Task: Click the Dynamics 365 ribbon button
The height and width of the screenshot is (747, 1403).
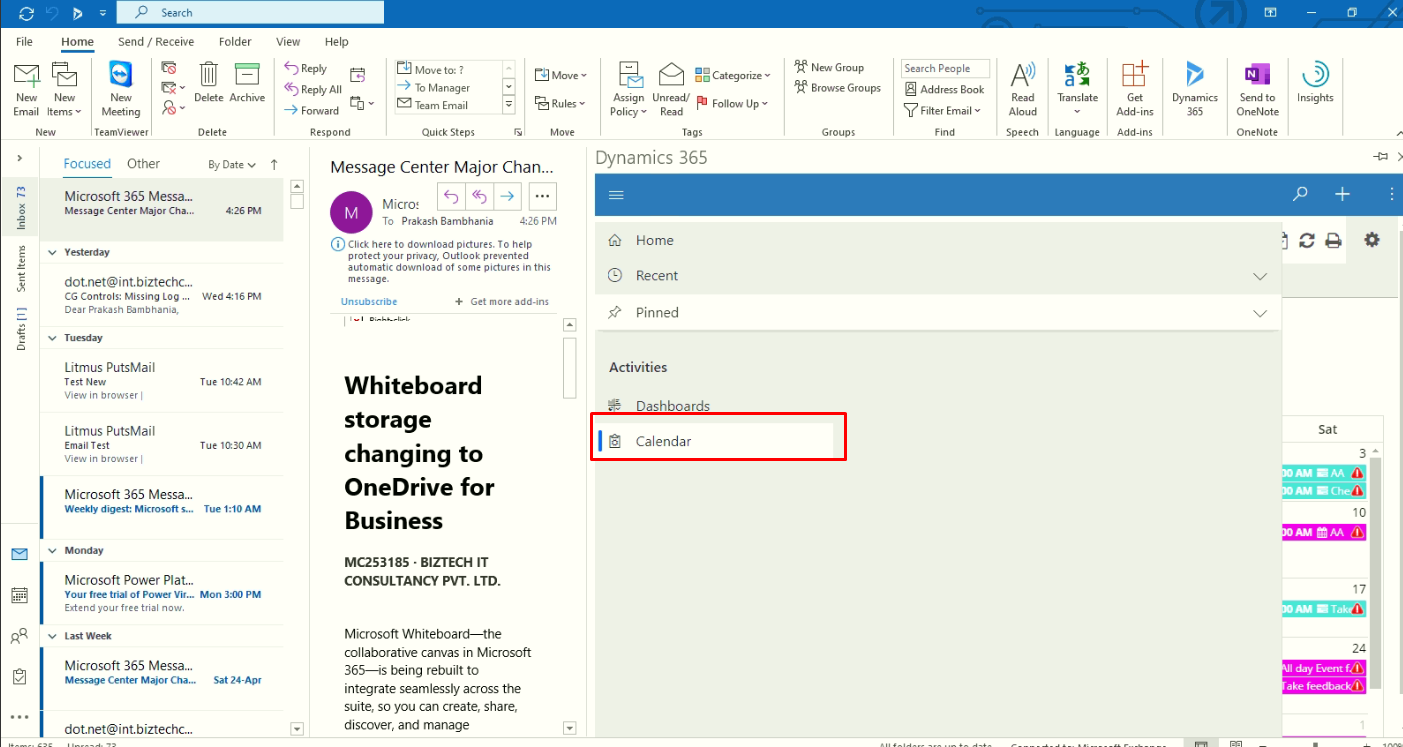Action: [1195, 89]
